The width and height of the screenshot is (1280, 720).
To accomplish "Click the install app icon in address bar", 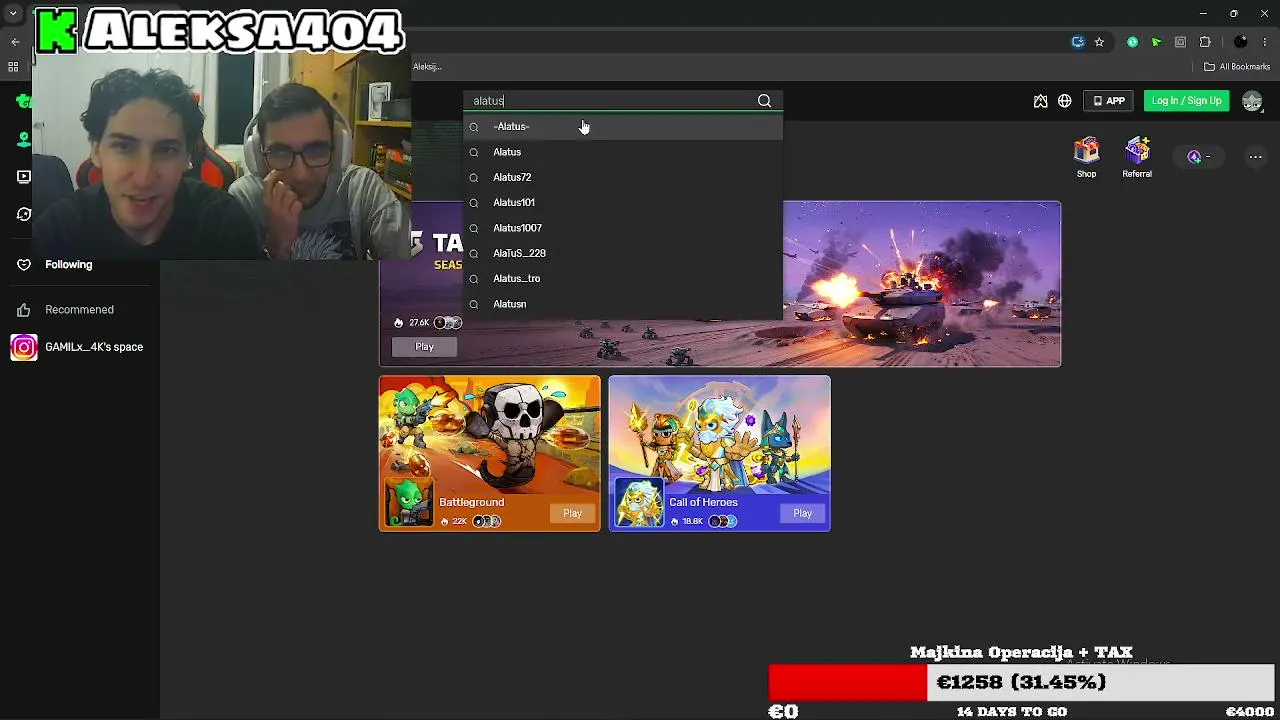I will 1077,42.
